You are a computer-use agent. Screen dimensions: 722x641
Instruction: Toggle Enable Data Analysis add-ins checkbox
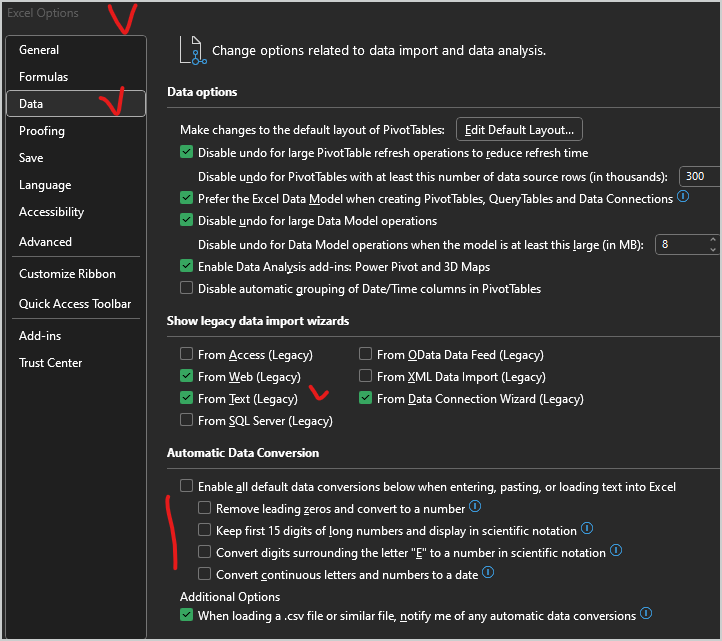click(186, 266)
